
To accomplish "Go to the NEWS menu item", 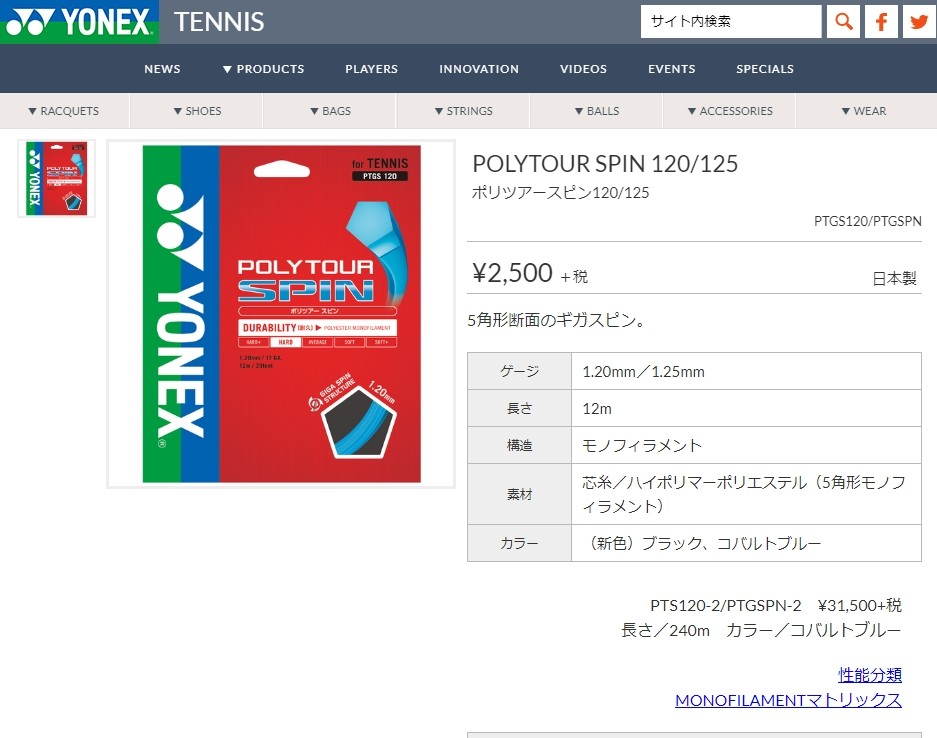I will click(162, 69).
